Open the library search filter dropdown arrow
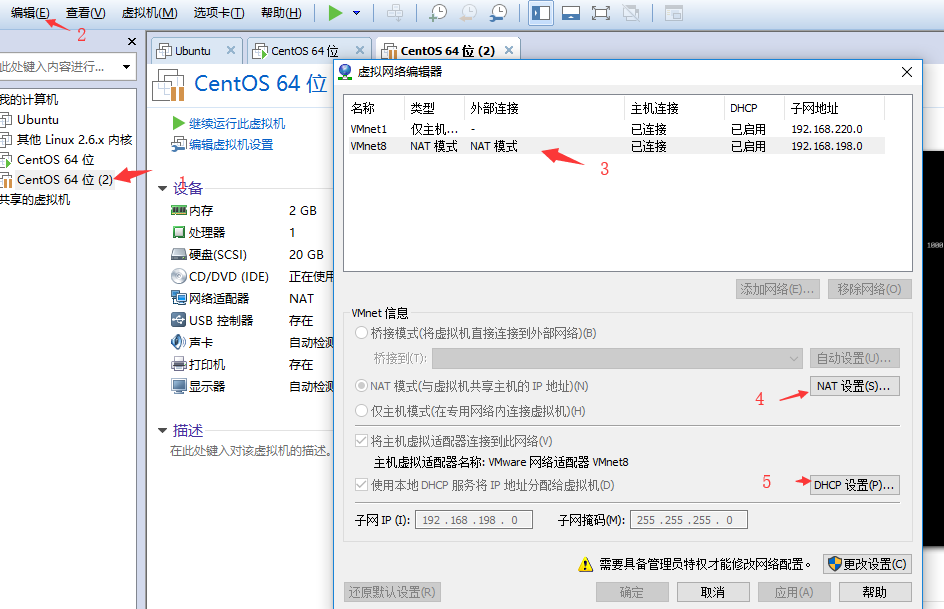944x609 pixels. pos(126,67)
